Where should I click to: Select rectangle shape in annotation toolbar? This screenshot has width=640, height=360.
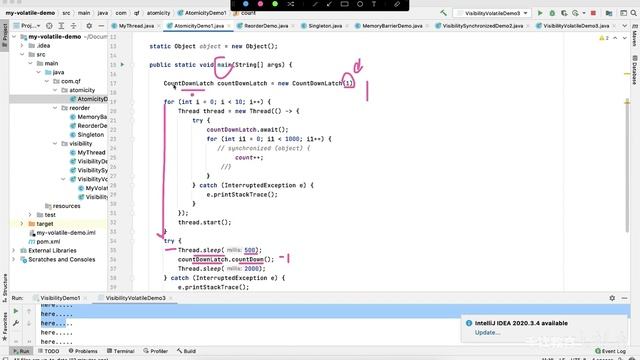coord(344,4)
